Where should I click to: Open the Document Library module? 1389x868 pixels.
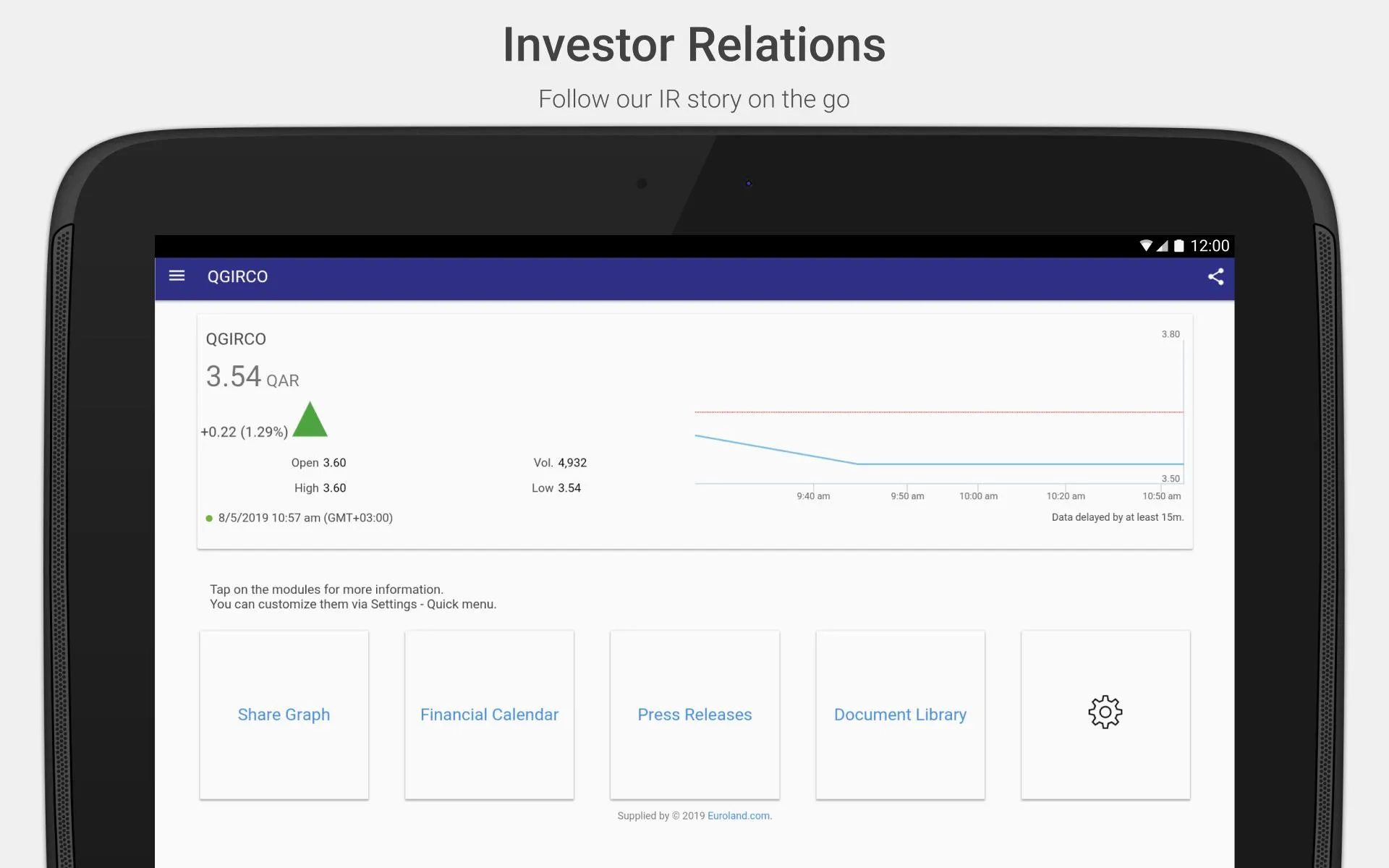900,714
